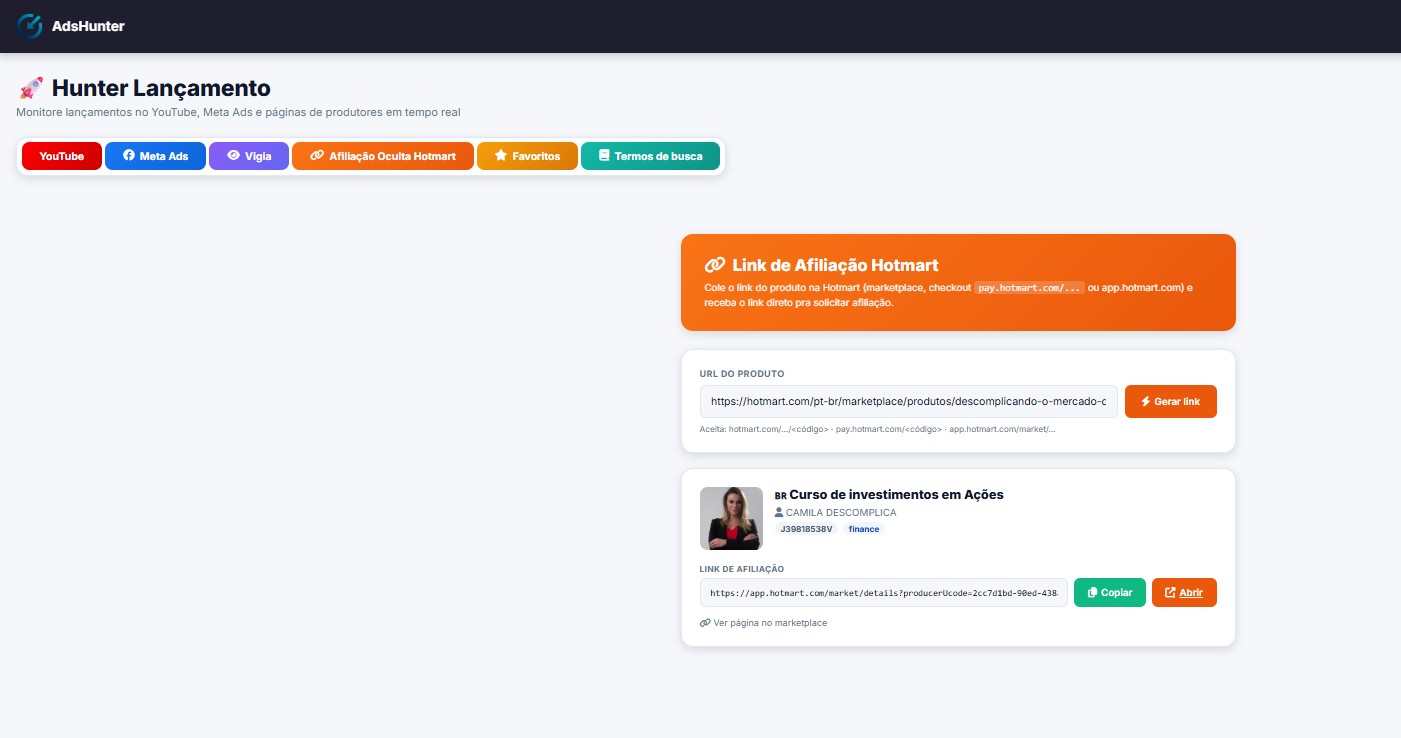This screenshot has width=1401, height=738.
Task: Open the Vigia tab
Action: (x=249, y=156)
